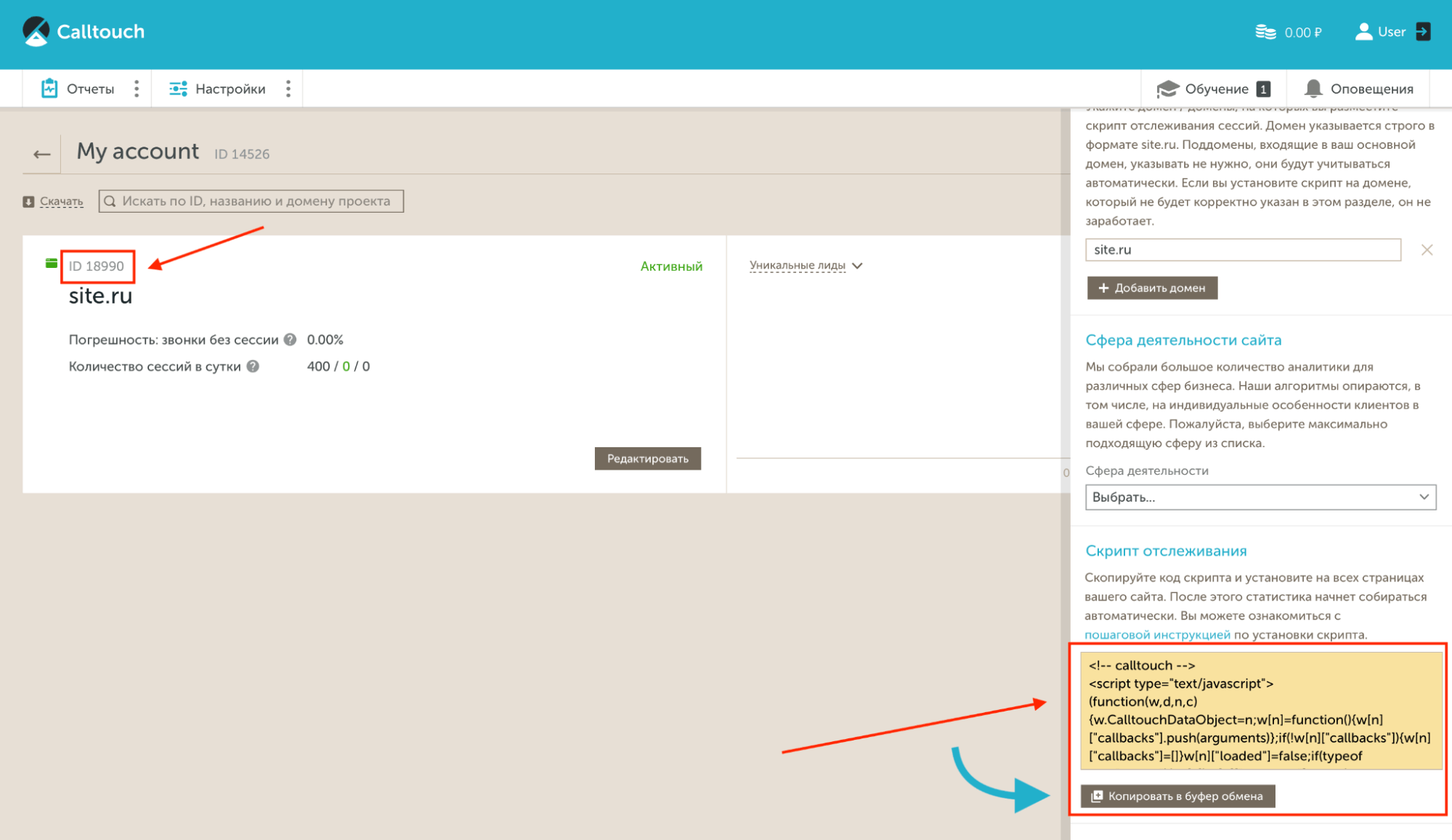Click the download icon next to Скачать
The height and width of the screenshot is (840, 1452).
(x=27, y=201)
